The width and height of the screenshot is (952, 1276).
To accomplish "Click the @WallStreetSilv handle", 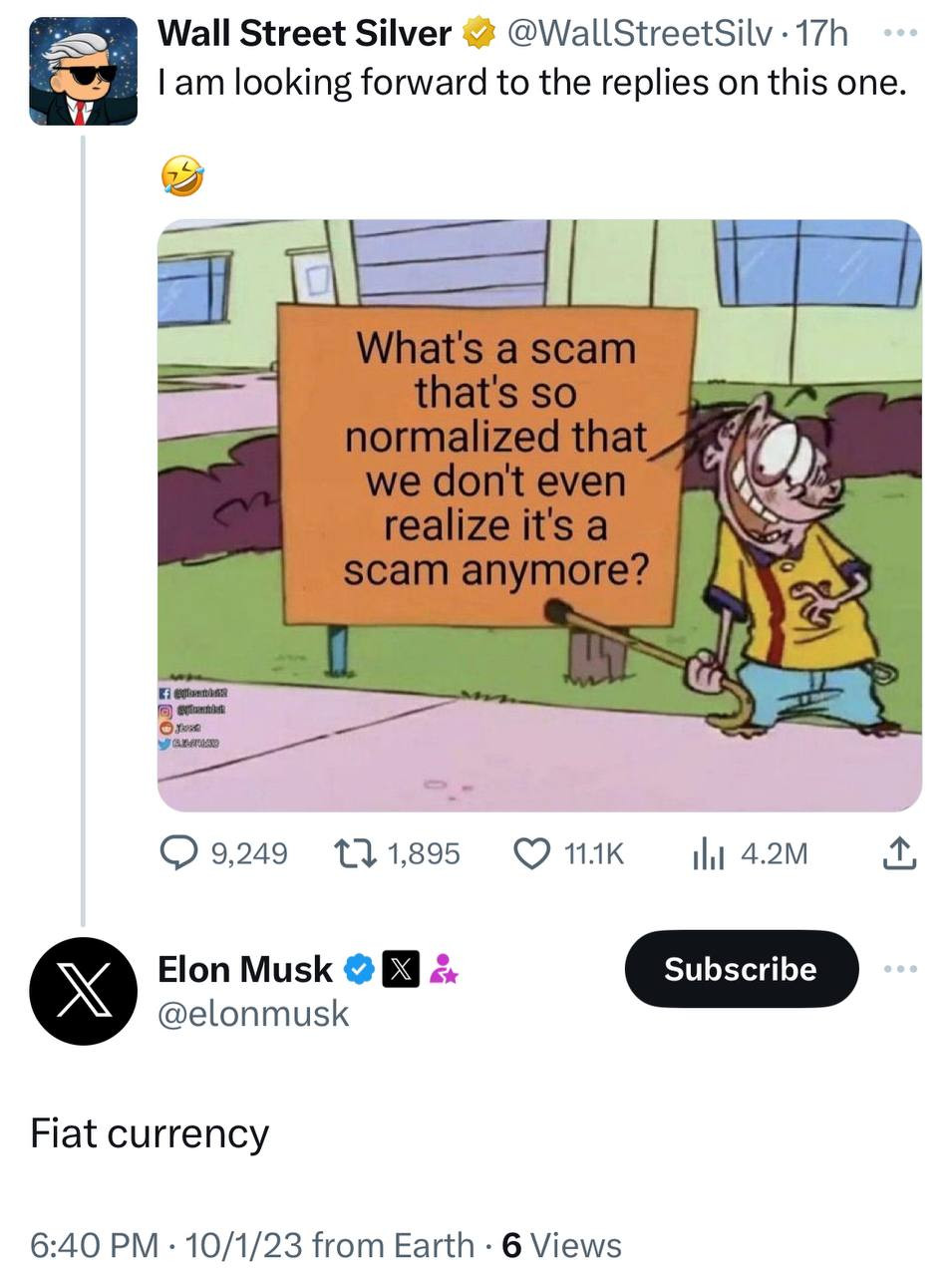I will point(640,34).
